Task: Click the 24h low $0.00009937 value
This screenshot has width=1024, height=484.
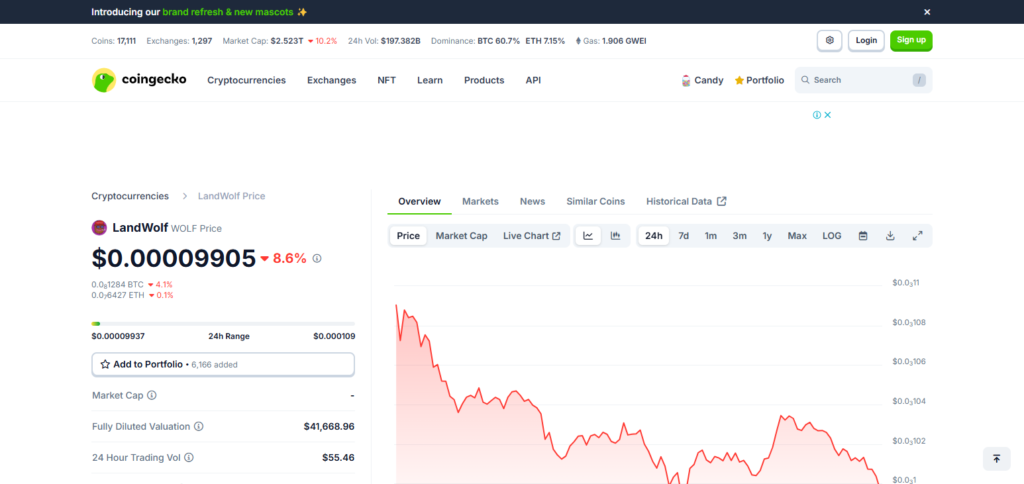Action: click(x=118, y=336)
